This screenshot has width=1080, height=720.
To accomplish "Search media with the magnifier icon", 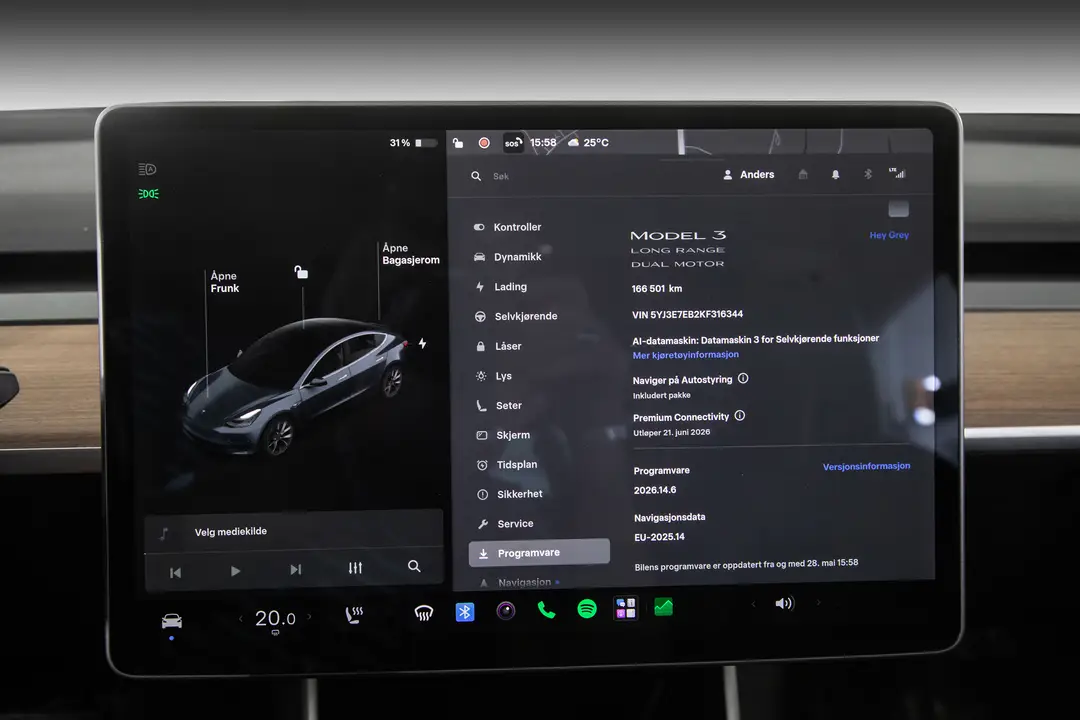I will coord(414,566).
